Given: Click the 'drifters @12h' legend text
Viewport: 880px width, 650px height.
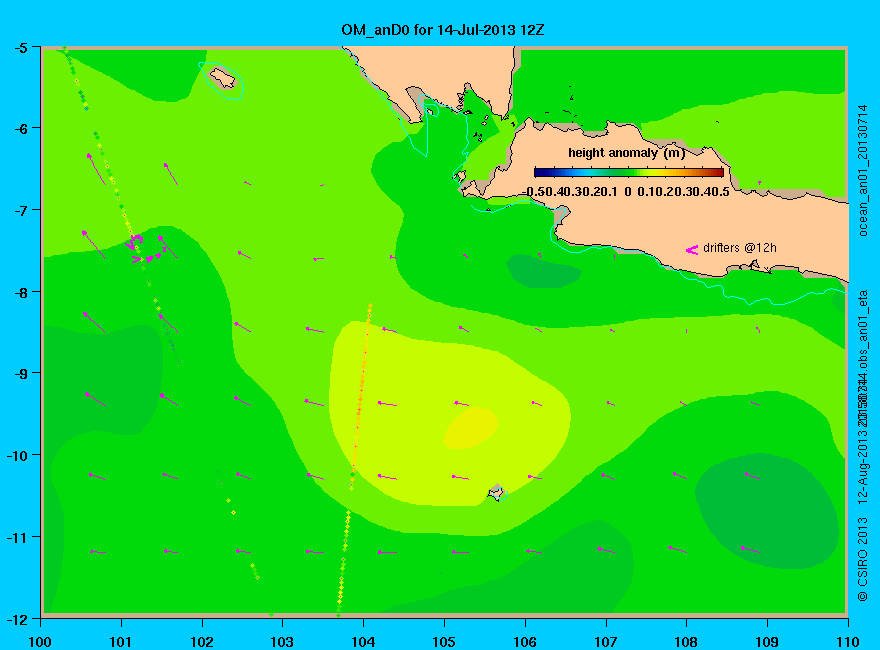Looking at the screenshot, I should (740, 248).
